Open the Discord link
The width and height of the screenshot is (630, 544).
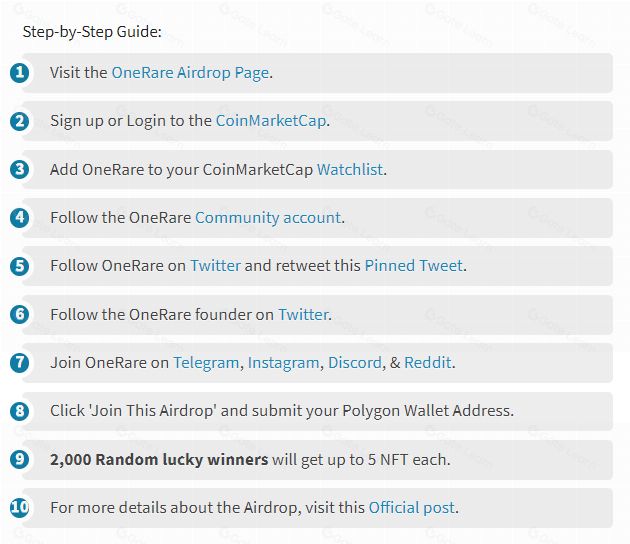pos(355,362)
